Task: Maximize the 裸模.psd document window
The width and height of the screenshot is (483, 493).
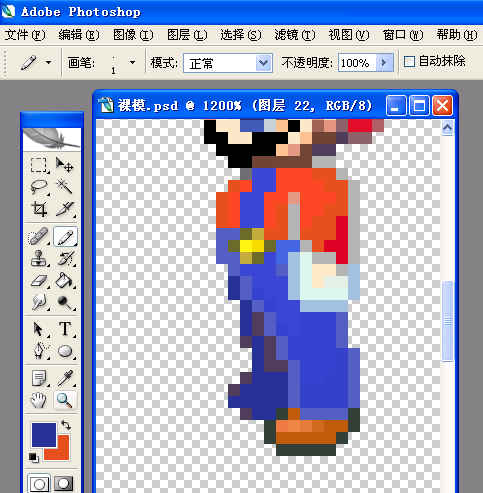Action: point(419,106)
